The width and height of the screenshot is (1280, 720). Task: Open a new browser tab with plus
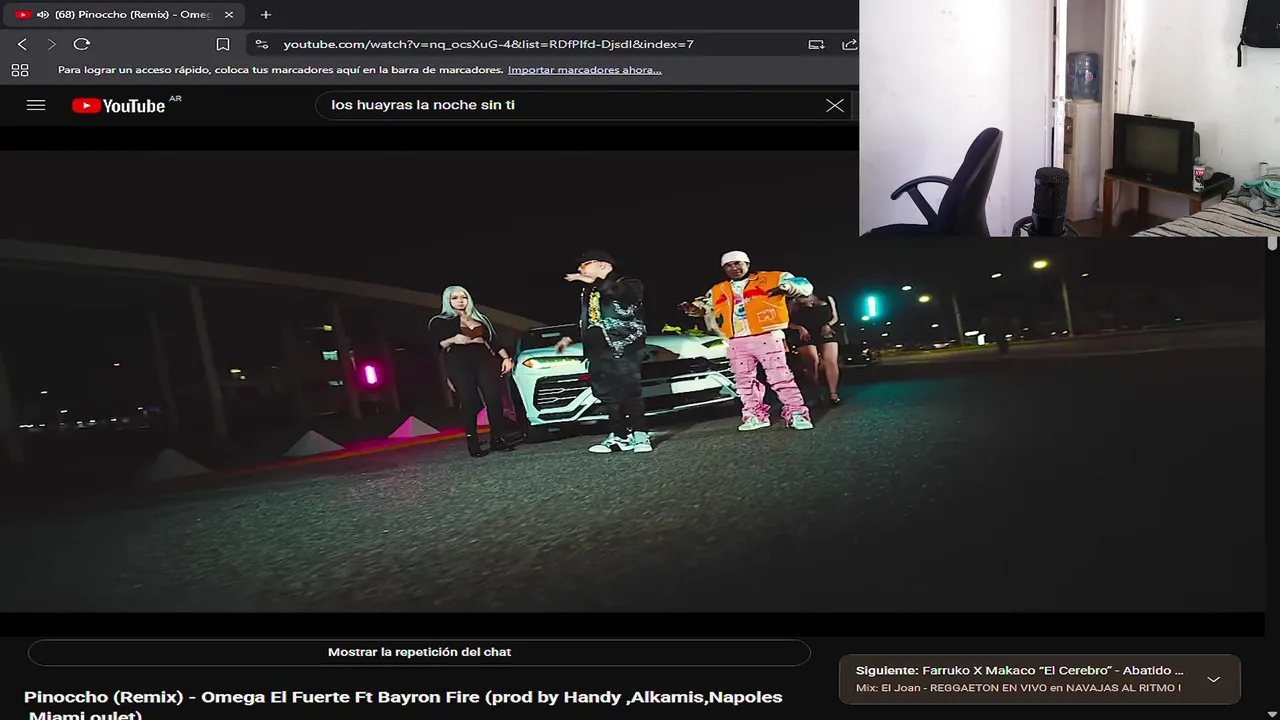pyautogui.click(x=265, y=15)
